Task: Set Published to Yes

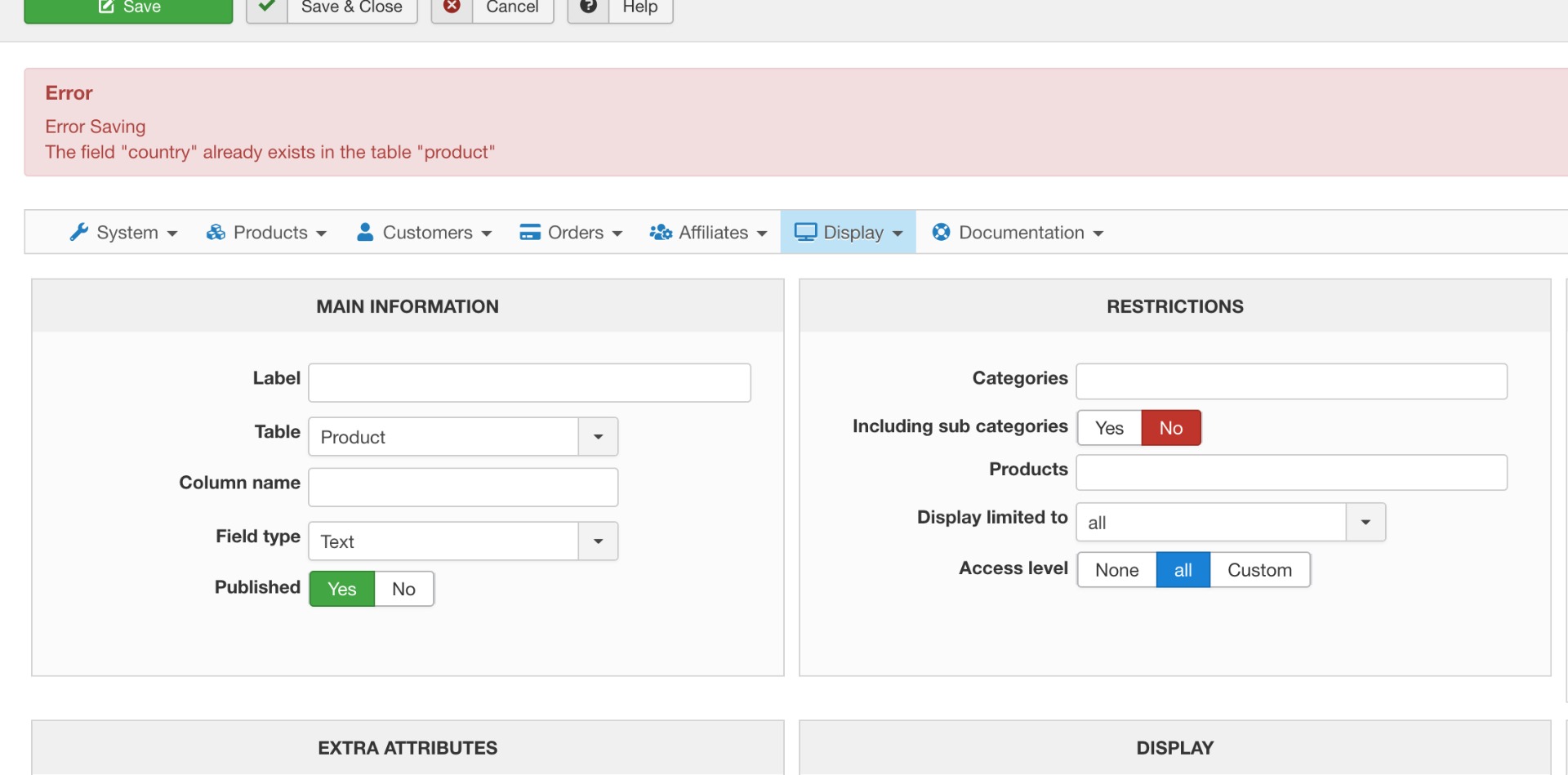Action: click(342, 589)
